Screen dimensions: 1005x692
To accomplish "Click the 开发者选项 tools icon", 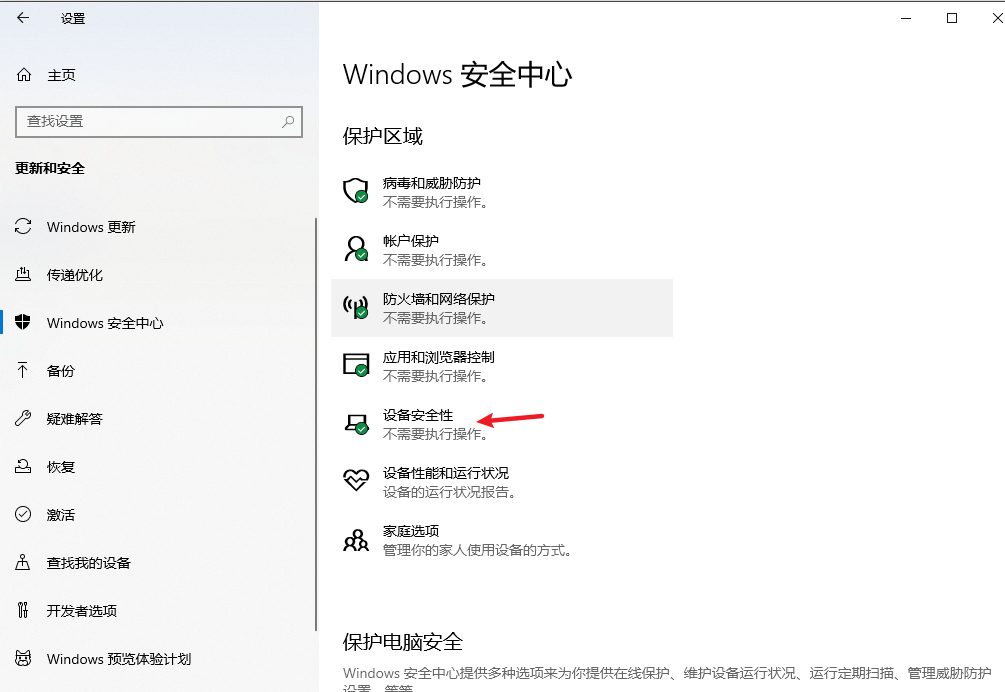I will 23,611.
